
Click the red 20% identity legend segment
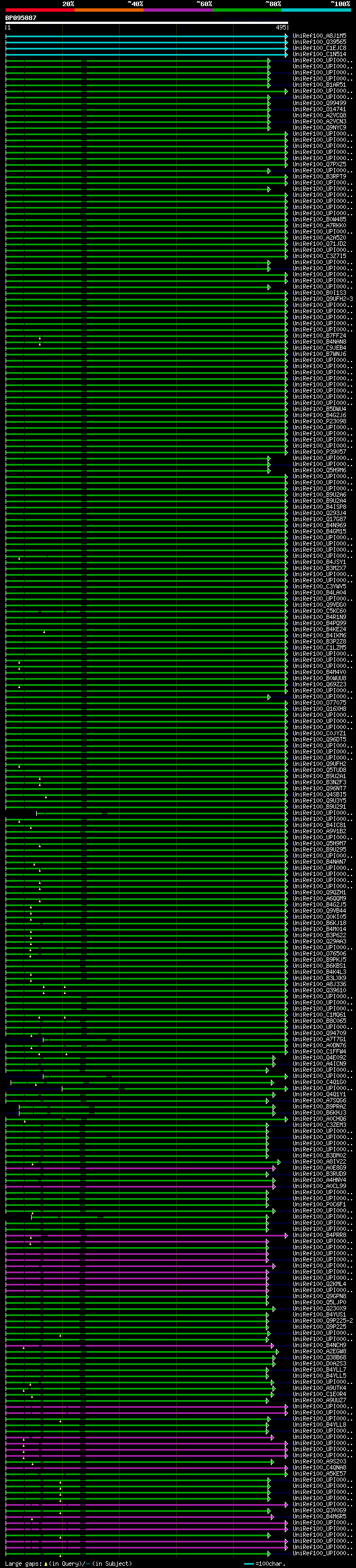point(39,10)
